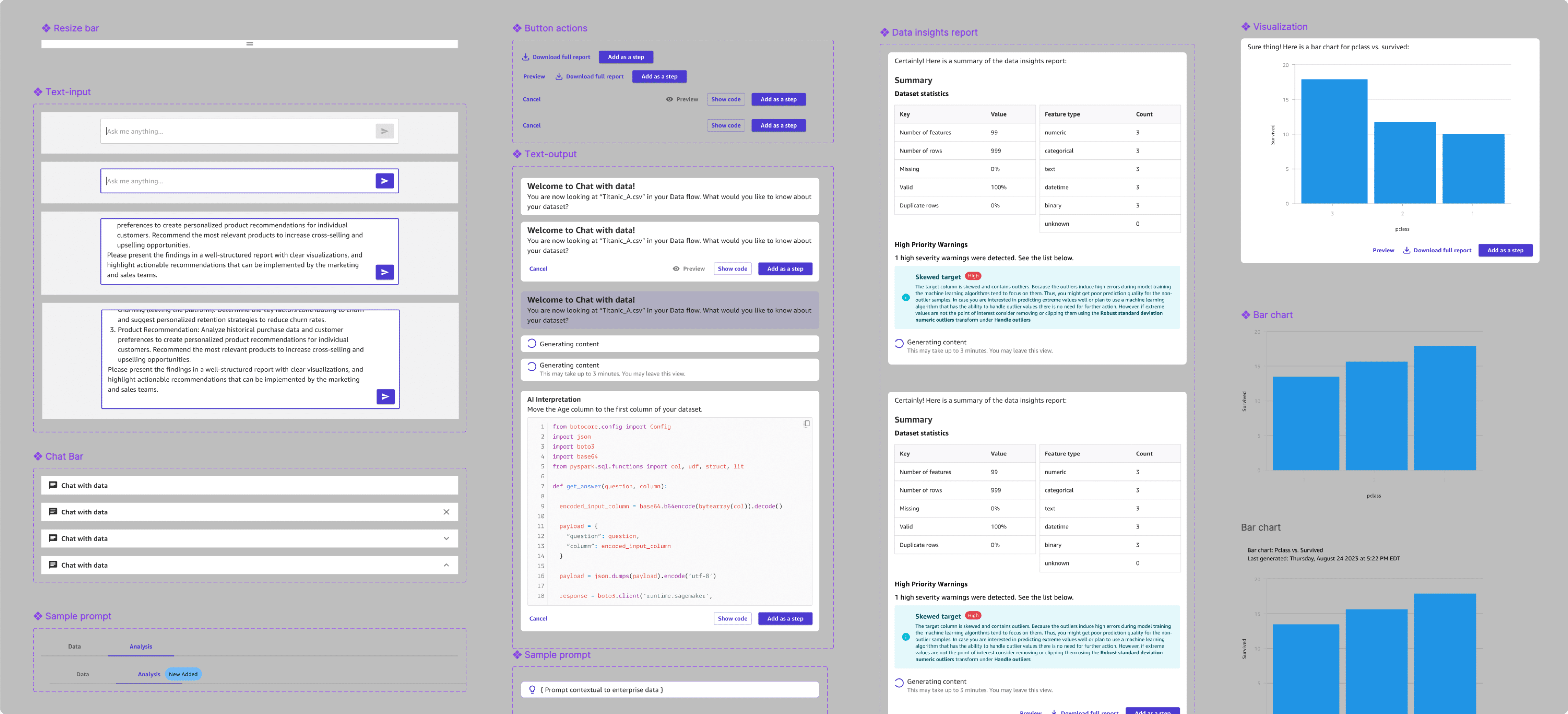Click the chat icon in first Chat bar

[53, 485]
